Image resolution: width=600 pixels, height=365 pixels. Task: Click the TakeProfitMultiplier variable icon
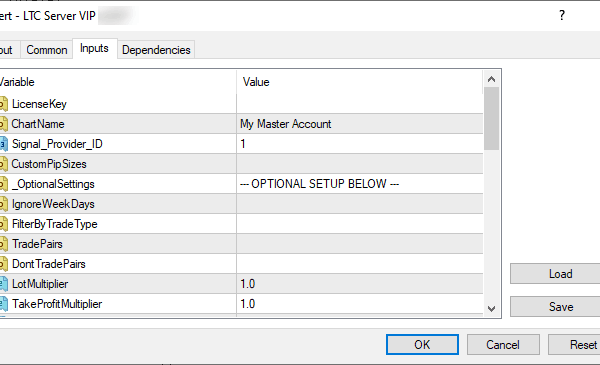click(x=3, y=304)
